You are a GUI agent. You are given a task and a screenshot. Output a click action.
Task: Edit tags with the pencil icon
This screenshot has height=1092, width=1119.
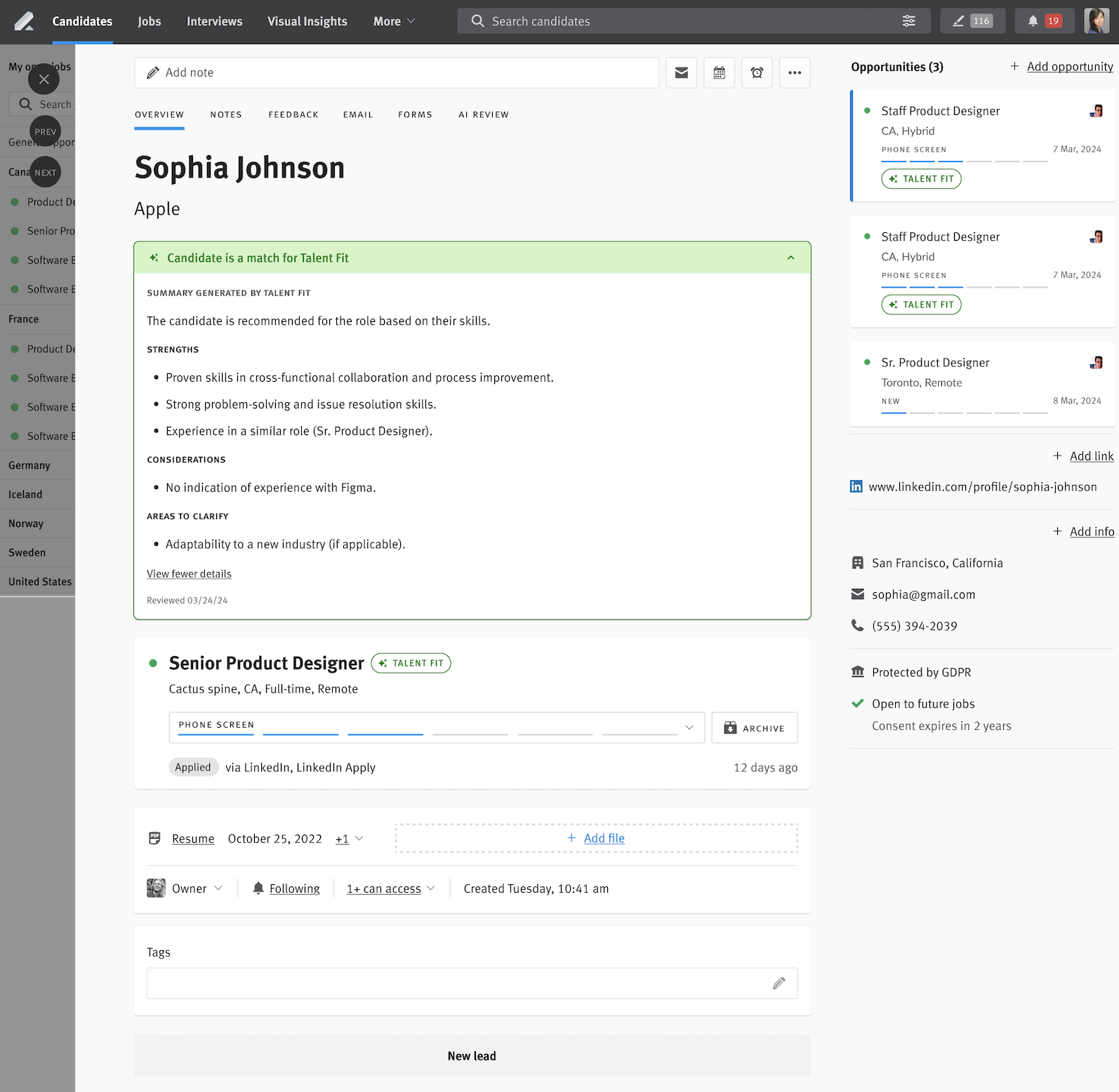click(x=779, y=983)
